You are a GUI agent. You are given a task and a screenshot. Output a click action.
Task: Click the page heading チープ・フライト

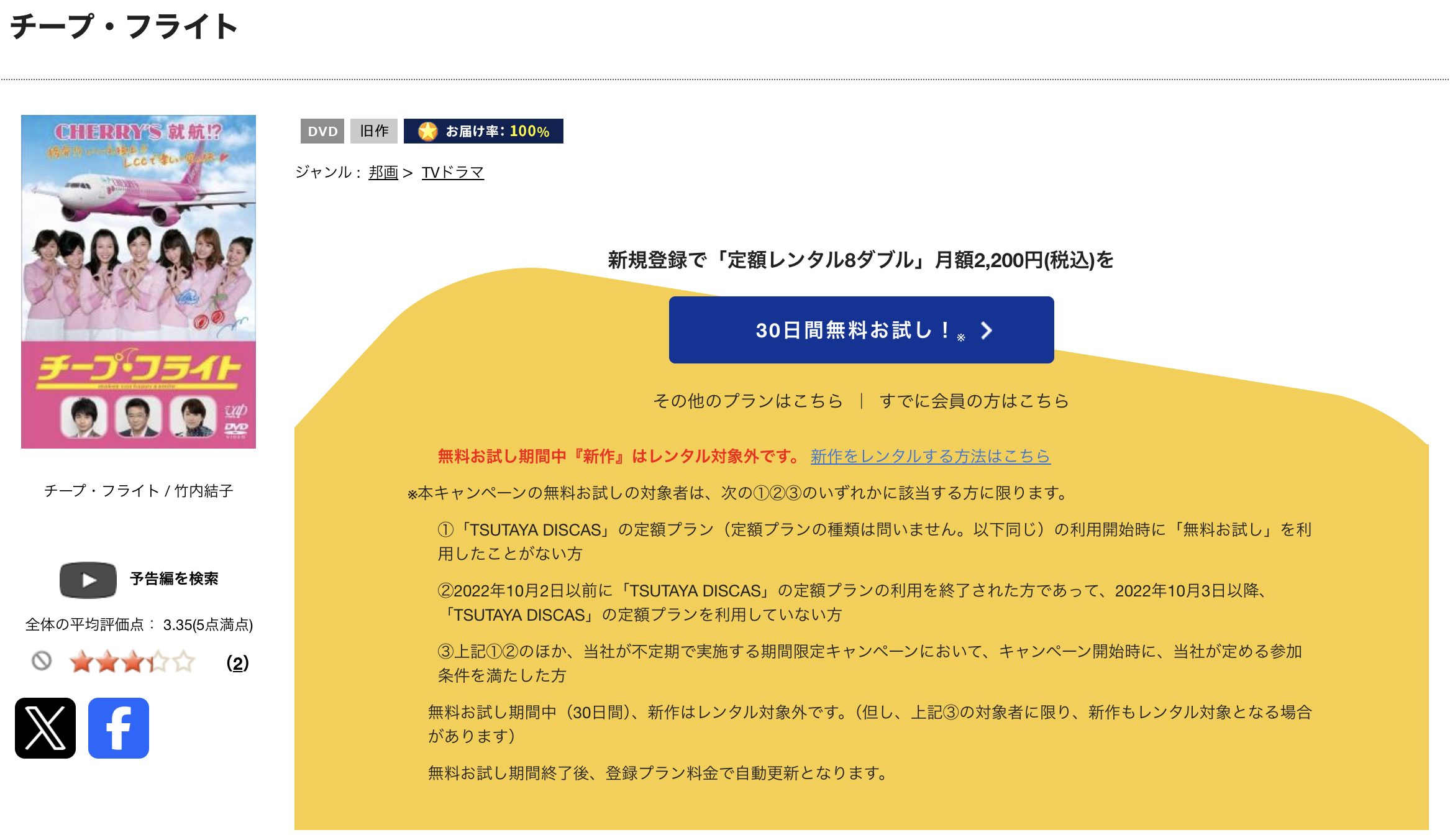pos(124,27)
